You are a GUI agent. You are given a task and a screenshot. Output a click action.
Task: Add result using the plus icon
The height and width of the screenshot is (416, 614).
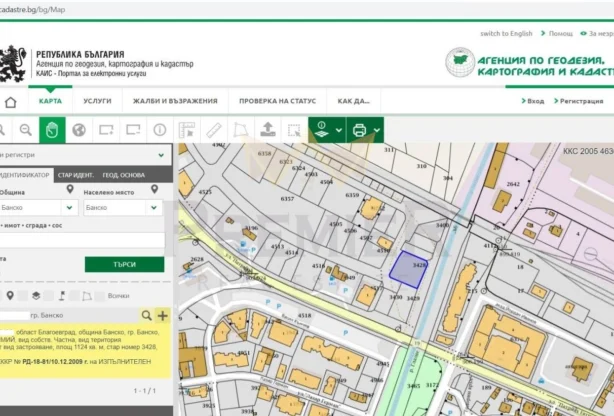click(x=163, y=316)
